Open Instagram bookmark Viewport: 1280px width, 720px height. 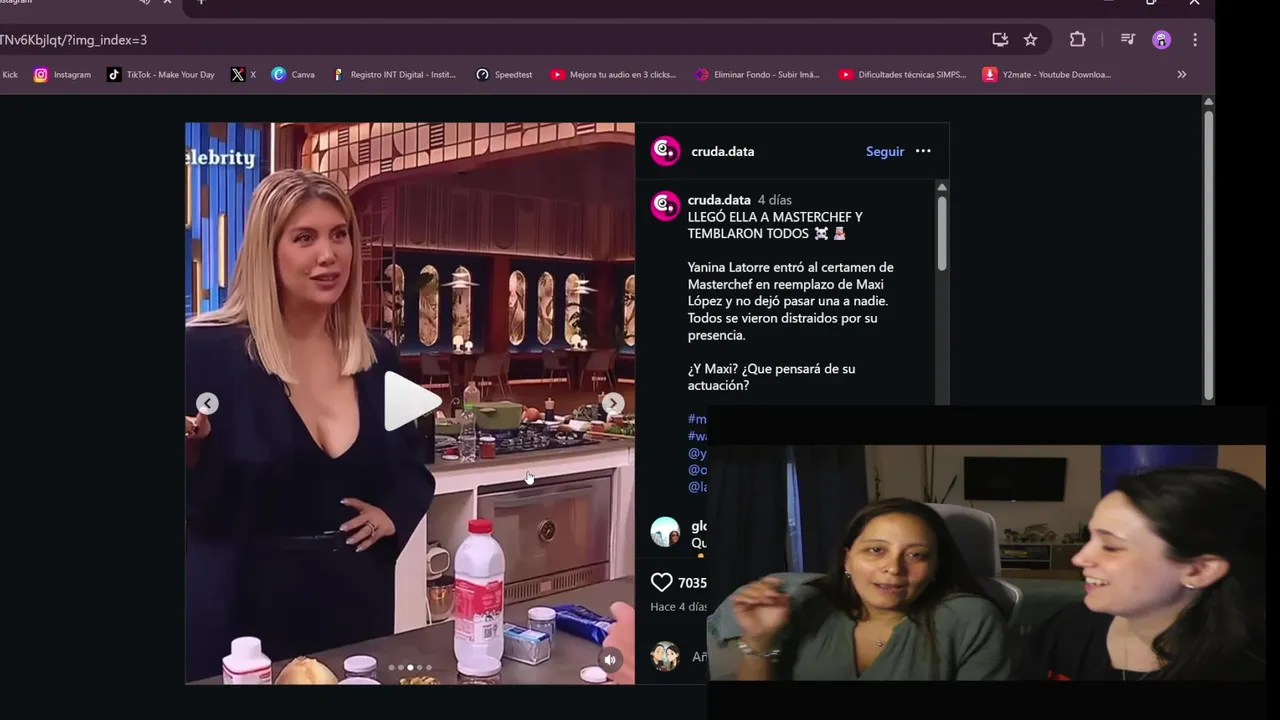point(62,74)
